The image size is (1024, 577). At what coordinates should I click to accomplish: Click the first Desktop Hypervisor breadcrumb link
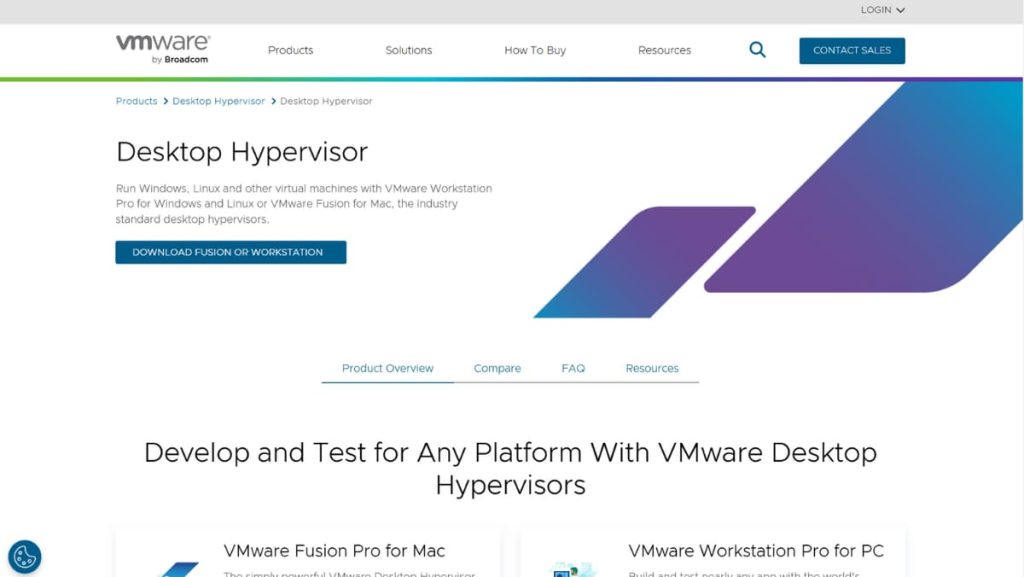click(218, 101)
